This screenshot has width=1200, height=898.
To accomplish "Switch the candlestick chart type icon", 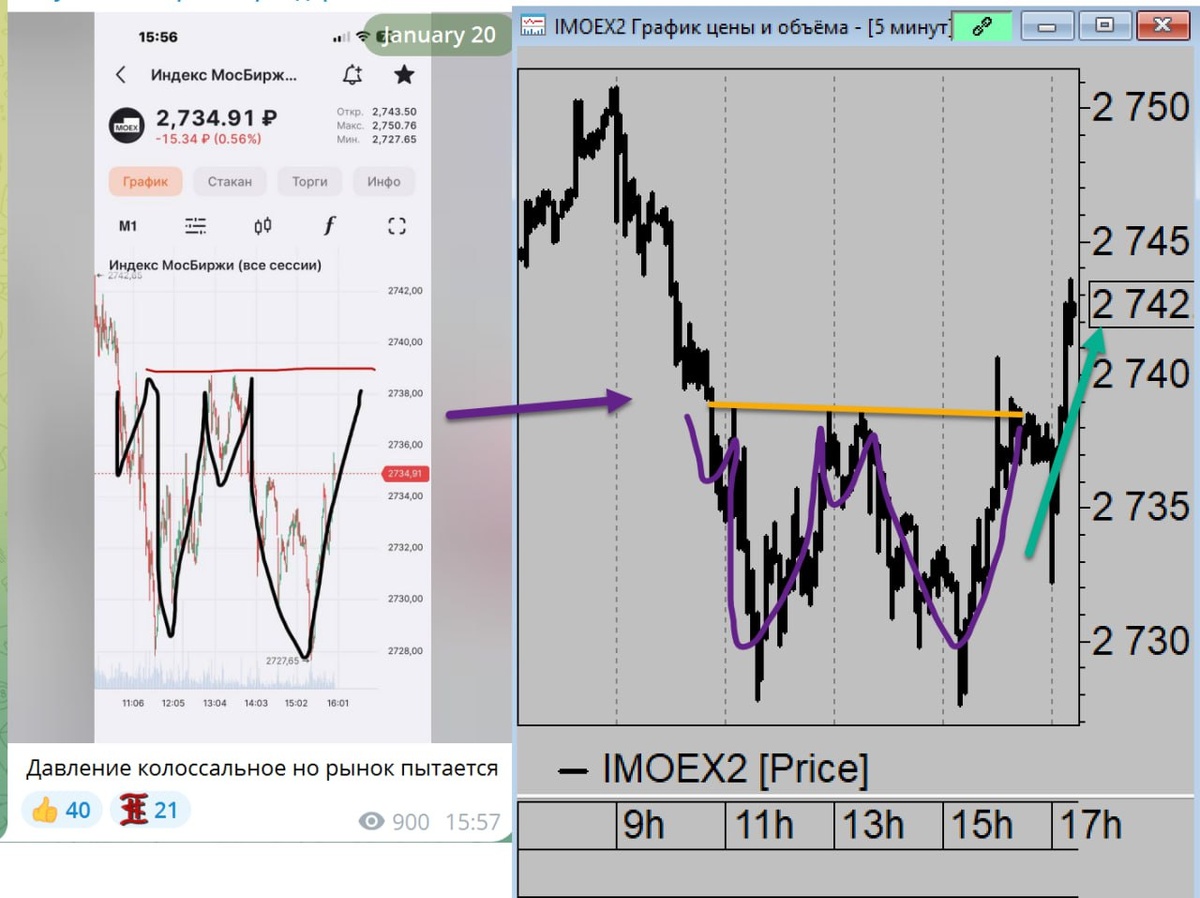I will click(263, 226).
